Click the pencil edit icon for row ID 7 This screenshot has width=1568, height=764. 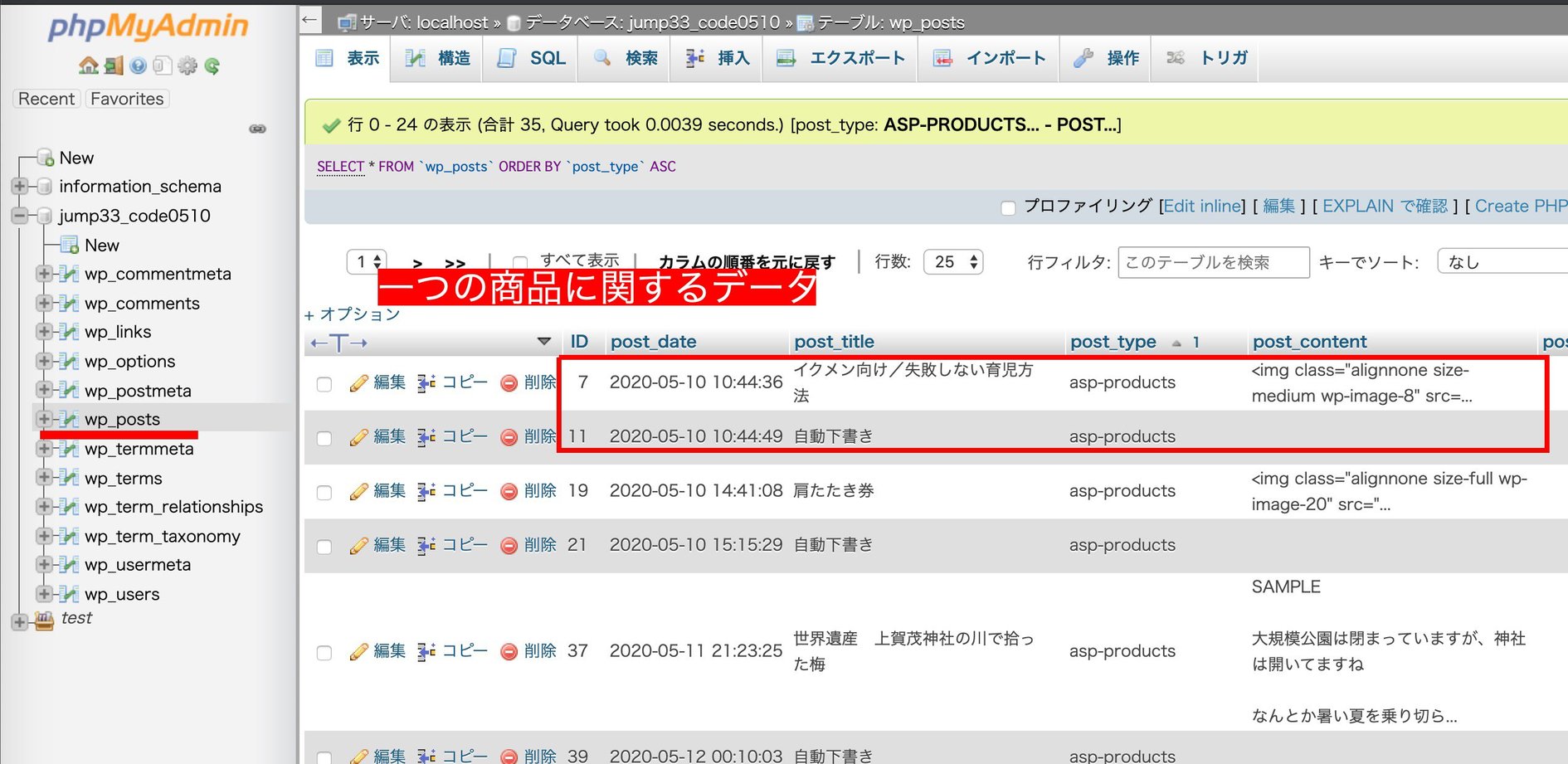coord(358,382)
